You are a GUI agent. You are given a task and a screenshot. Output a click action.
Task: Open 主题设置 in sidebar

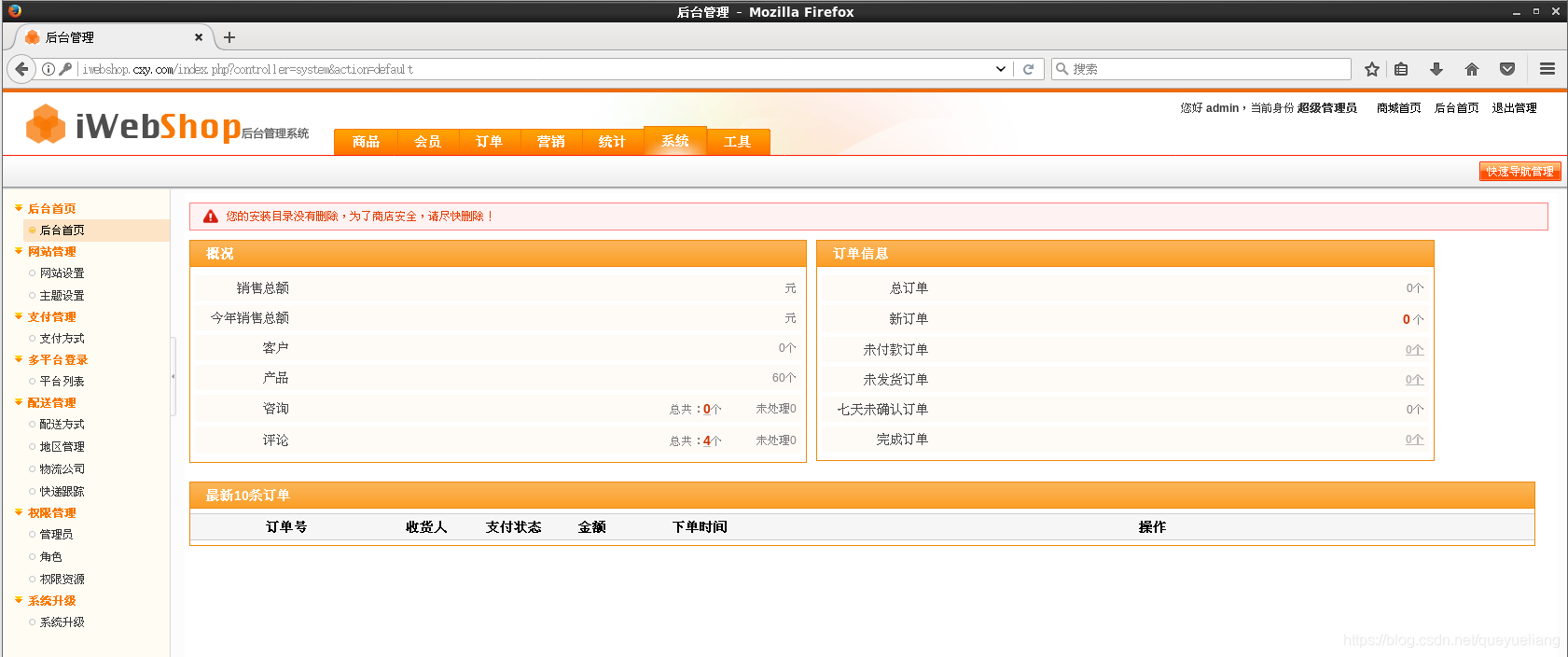[x=62, y=296]
